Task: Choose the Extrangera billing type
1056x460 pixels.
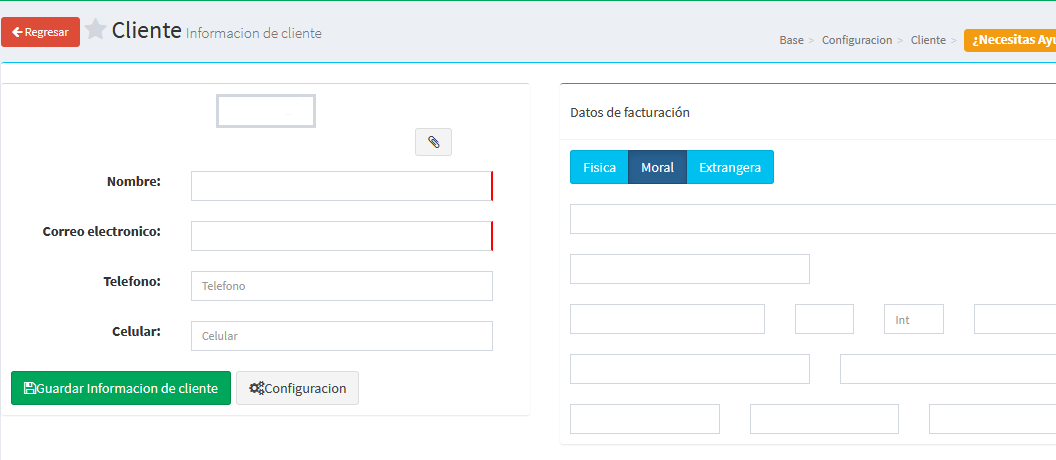Action: pyautogui.click(x=730, y=167)
